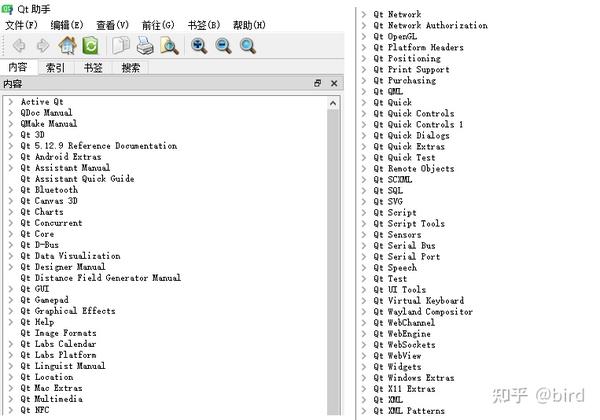600x420 pixels.
Task: Select Qt Canvas 3D entry
Action: [x=49, y=201]
